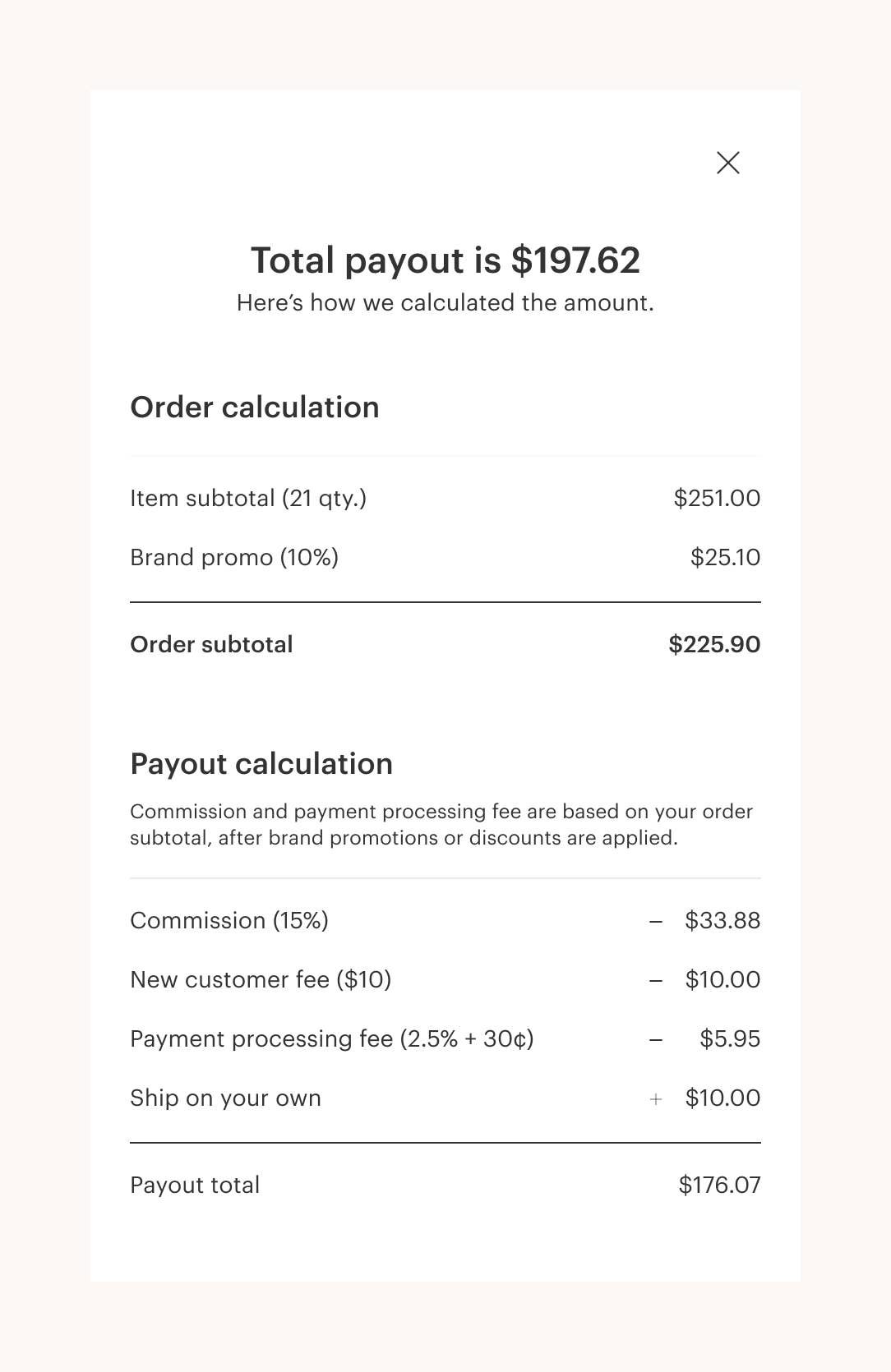Click the $25.10 brand promo amount
The width and height of the screenshot is (891, 1372).
pos(725,558)
